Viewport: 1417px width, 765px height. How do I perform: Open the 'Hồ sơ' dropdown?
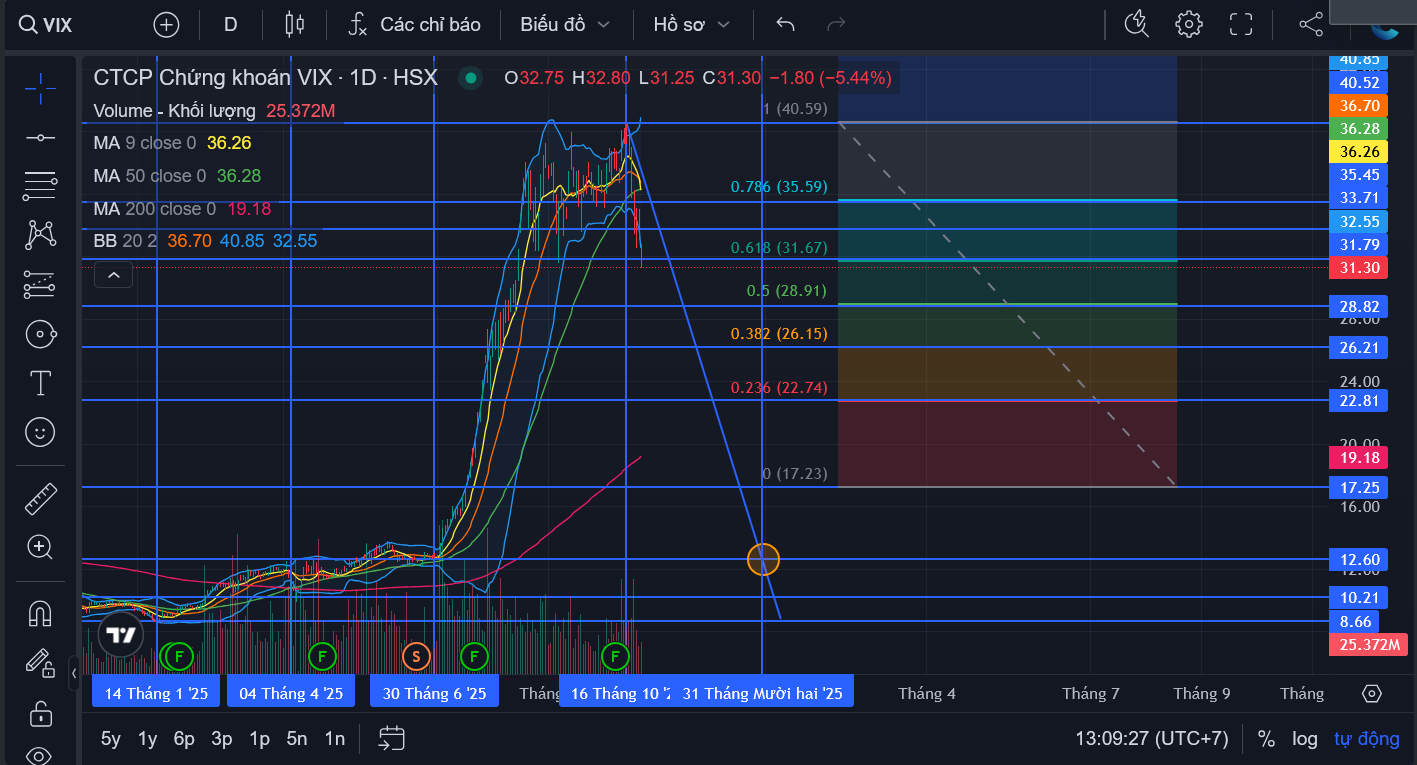click(x=691, y=25)
